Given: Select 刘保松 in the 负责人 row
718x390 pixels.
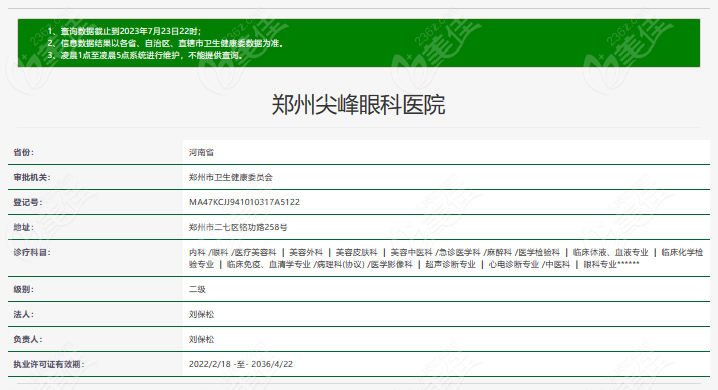Looking at the screenshot, I should 201,340.
